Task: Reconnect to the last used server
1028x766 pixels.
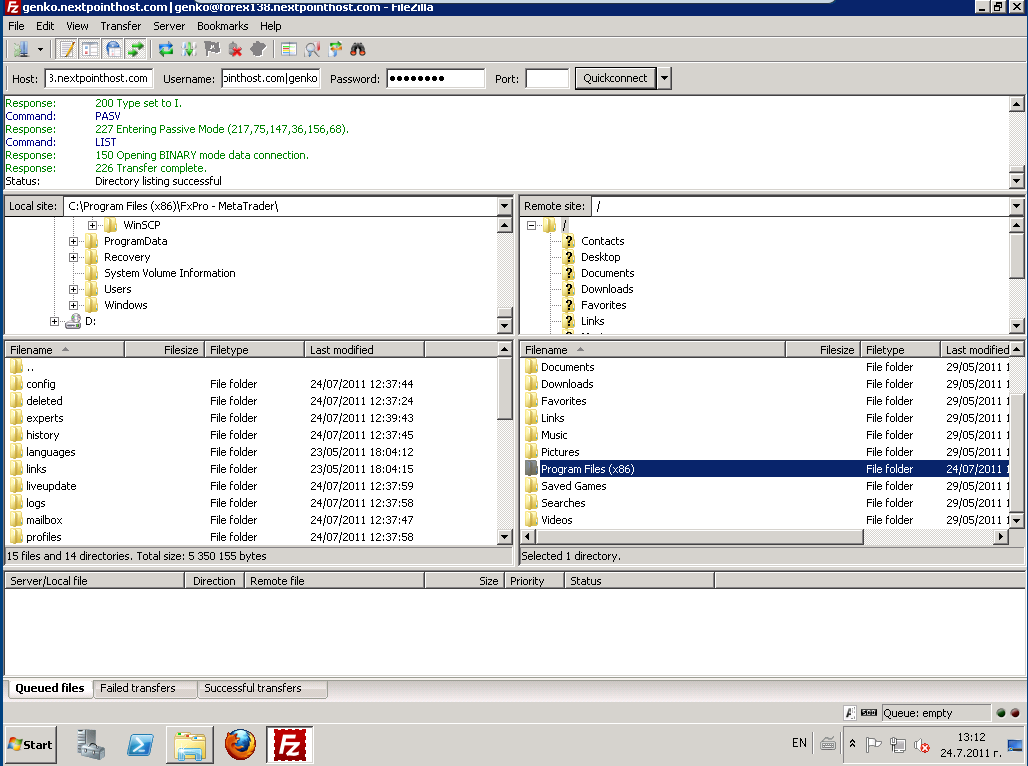Action: click(258, 49)
